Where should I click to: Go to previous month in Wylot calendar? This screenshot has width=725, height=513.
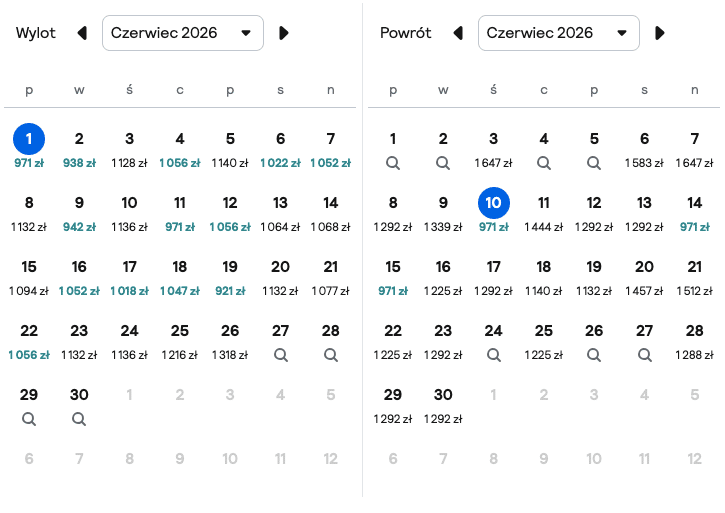click(x=82, y=33)
